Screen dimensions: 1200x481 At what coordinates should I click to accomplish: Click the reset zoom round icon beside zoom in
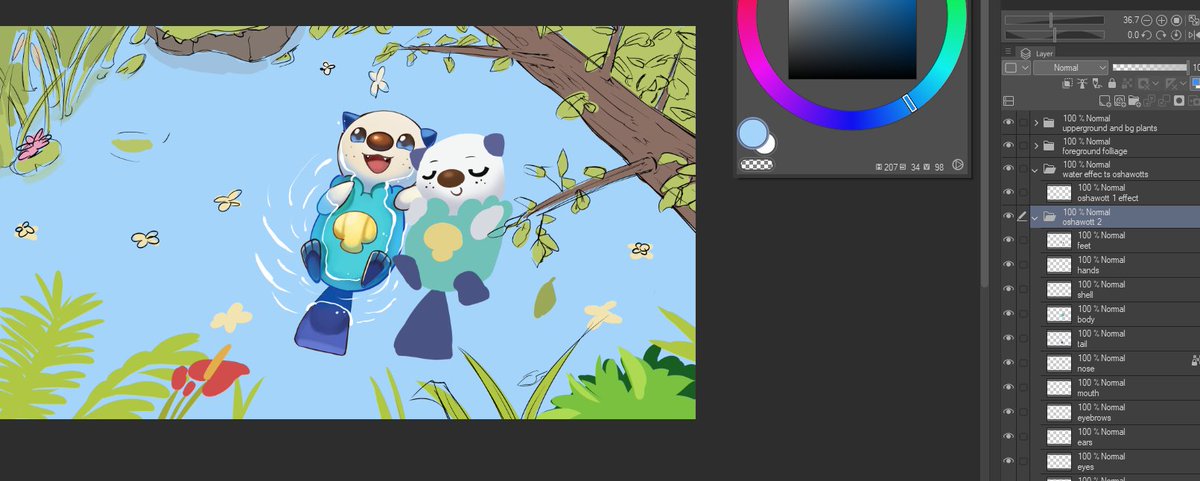(x=1176, y=21)
